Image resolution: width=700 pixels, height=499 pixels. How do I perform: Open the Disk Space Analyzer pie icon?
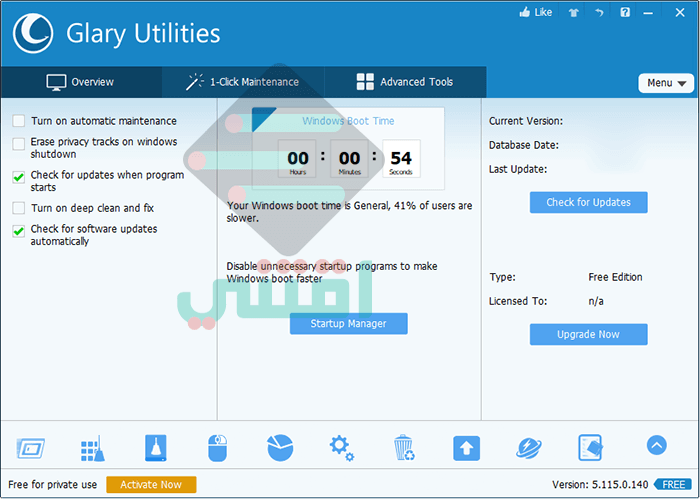pos(280,448)
